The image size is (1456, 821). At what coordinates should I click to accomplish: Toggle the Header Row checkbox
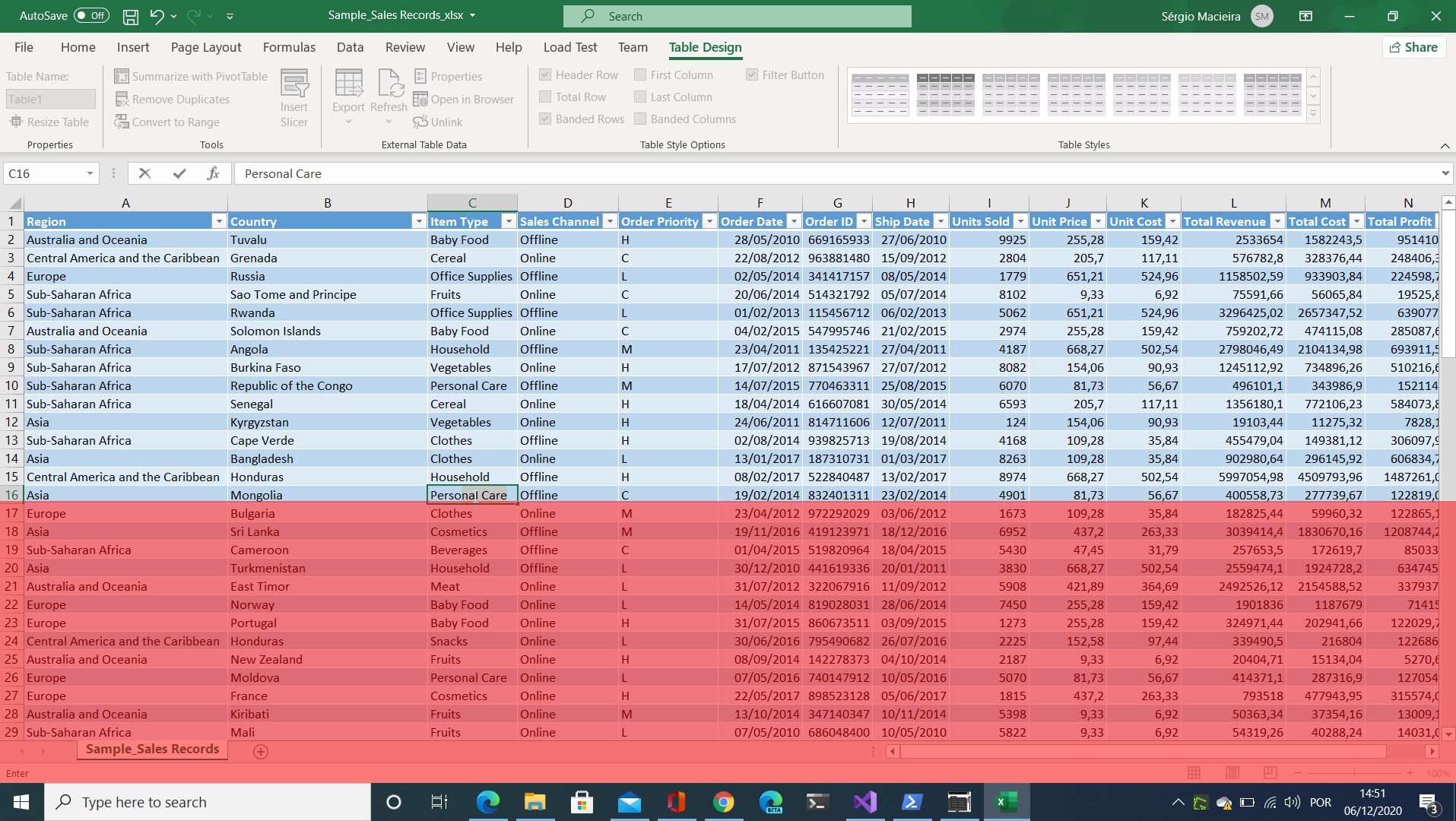coord(545,74)
